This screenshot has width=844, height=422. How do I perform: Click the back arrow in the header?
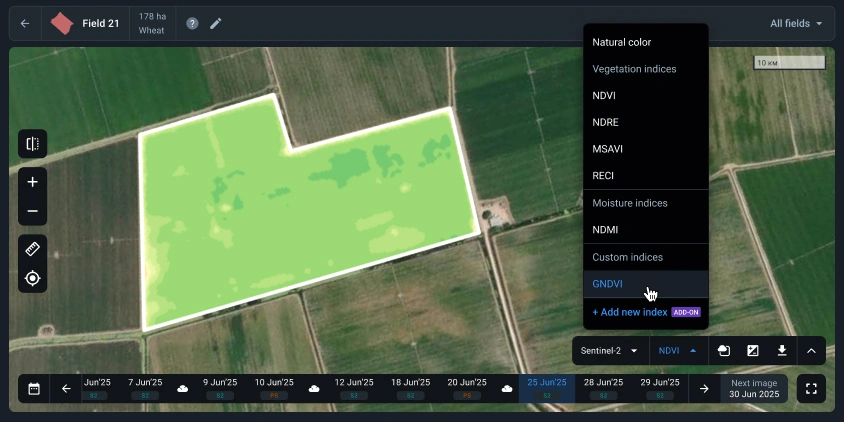[25, 23]
